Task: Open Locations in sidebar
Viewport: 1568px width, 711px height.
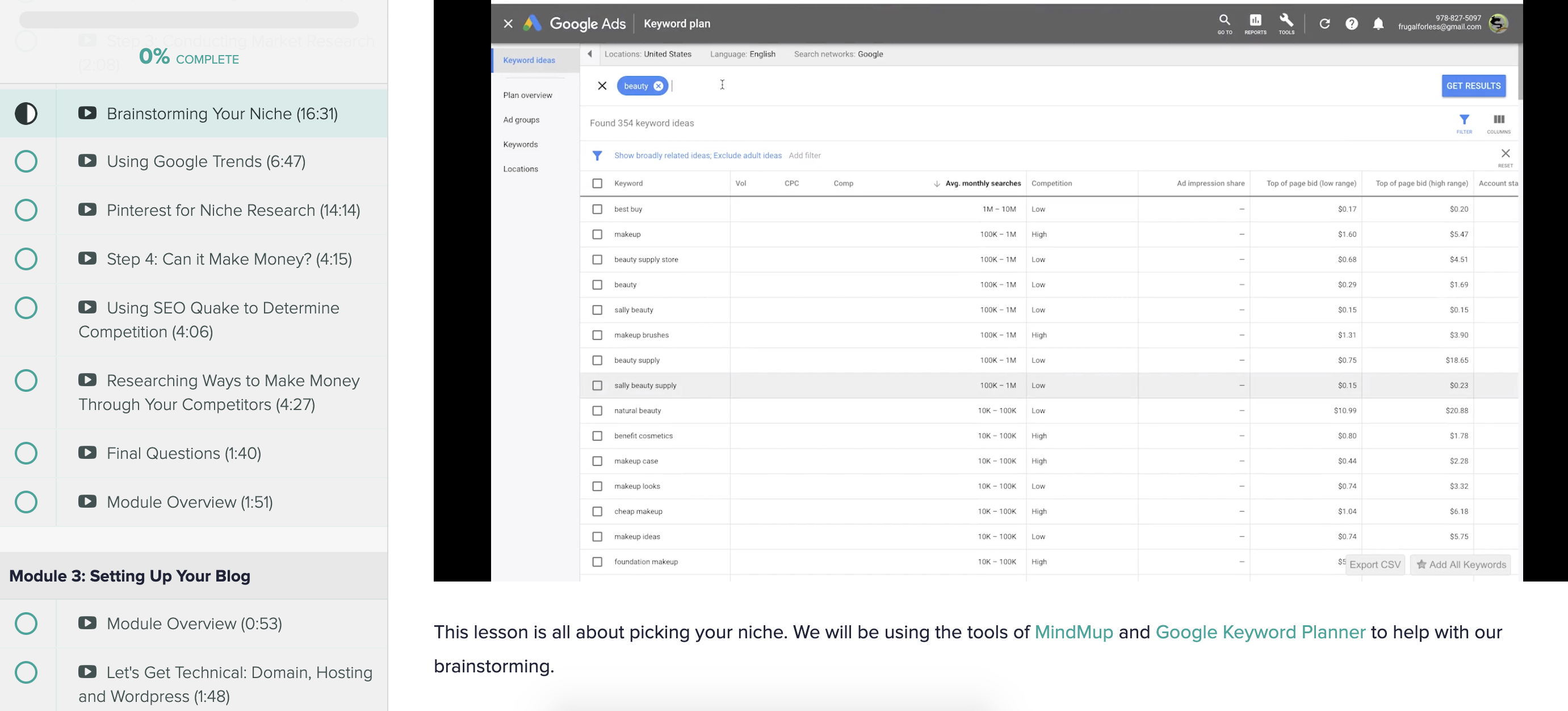Action: 521,169
